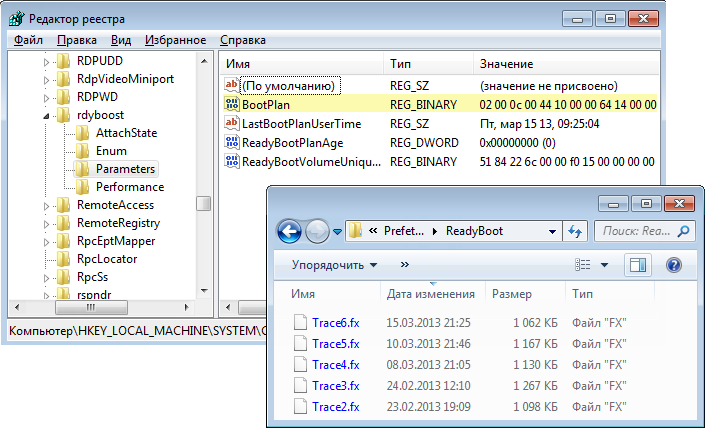Click the string icon of LastBootPlanUserTime
Viewport: 705px width, 428px height.
[232, 123]
